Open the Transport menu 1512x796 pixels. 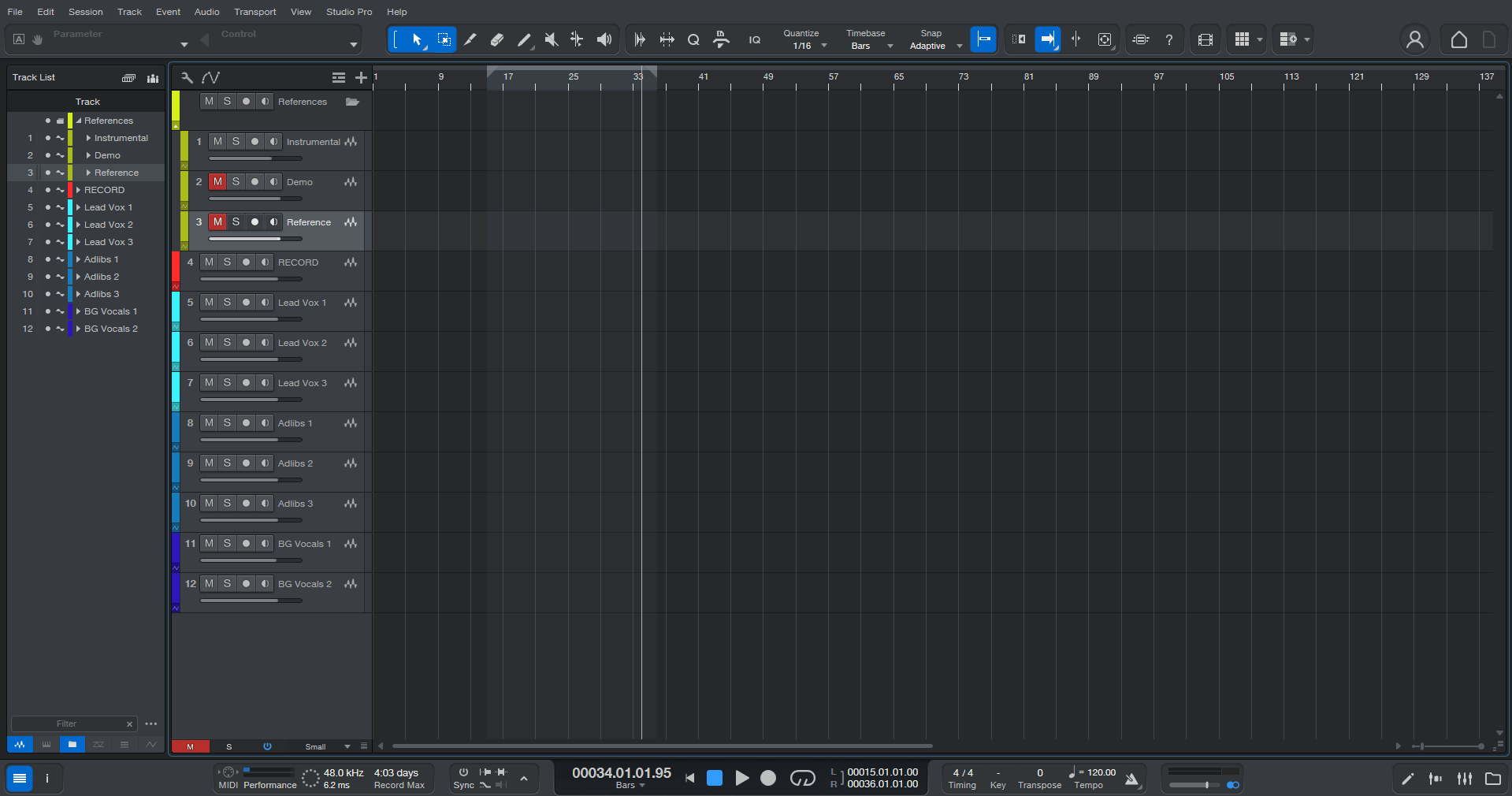254,12
